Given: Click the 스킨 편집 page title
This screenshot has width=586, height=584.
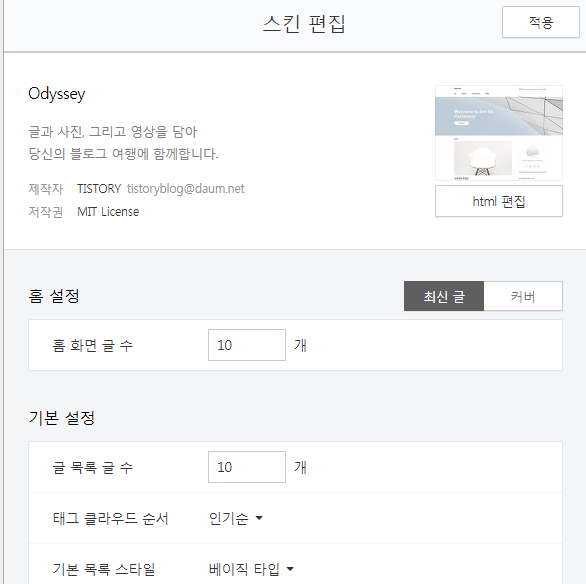Looking at the screenshot, I should point(304,24).
